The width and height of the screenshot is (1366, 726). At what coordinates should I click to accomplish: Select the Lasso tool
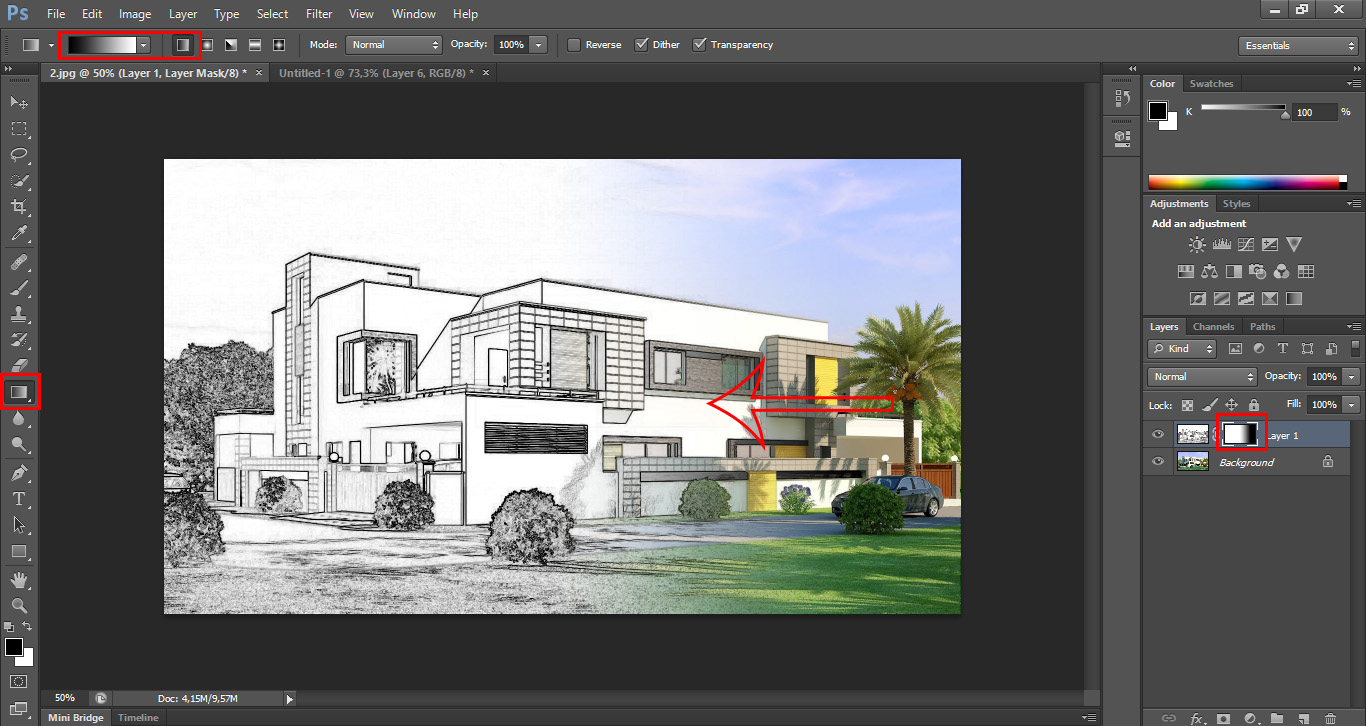pos(19,155)
